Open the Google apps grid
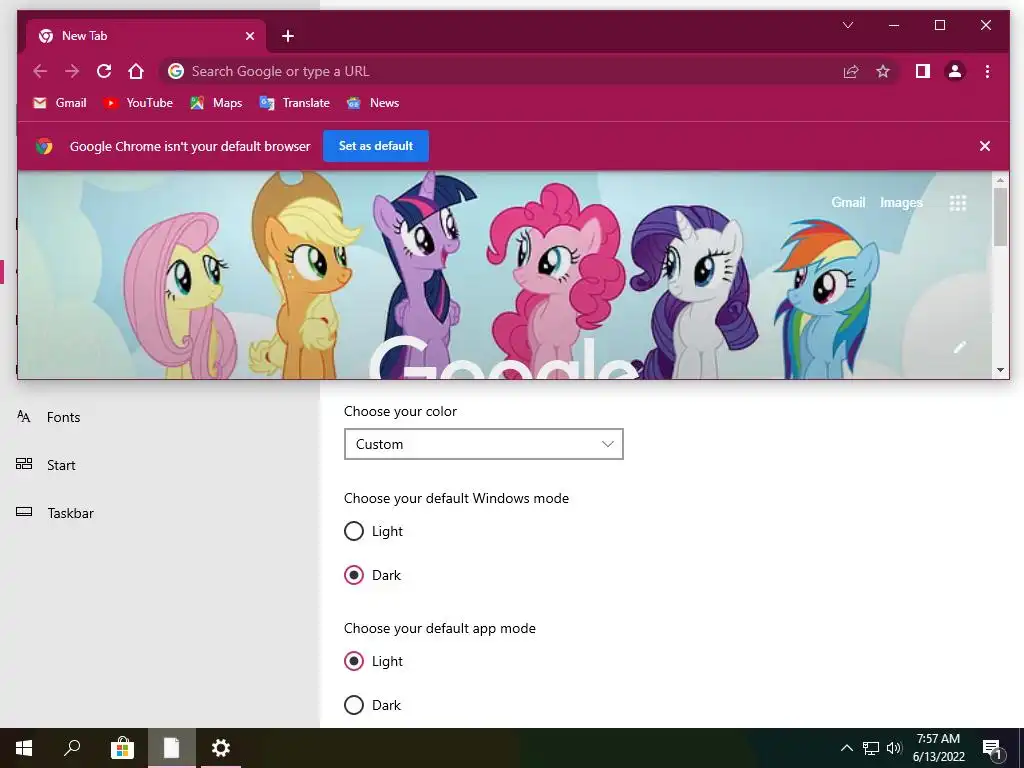This screenshot has width=1024, height=768. point(957,203)
